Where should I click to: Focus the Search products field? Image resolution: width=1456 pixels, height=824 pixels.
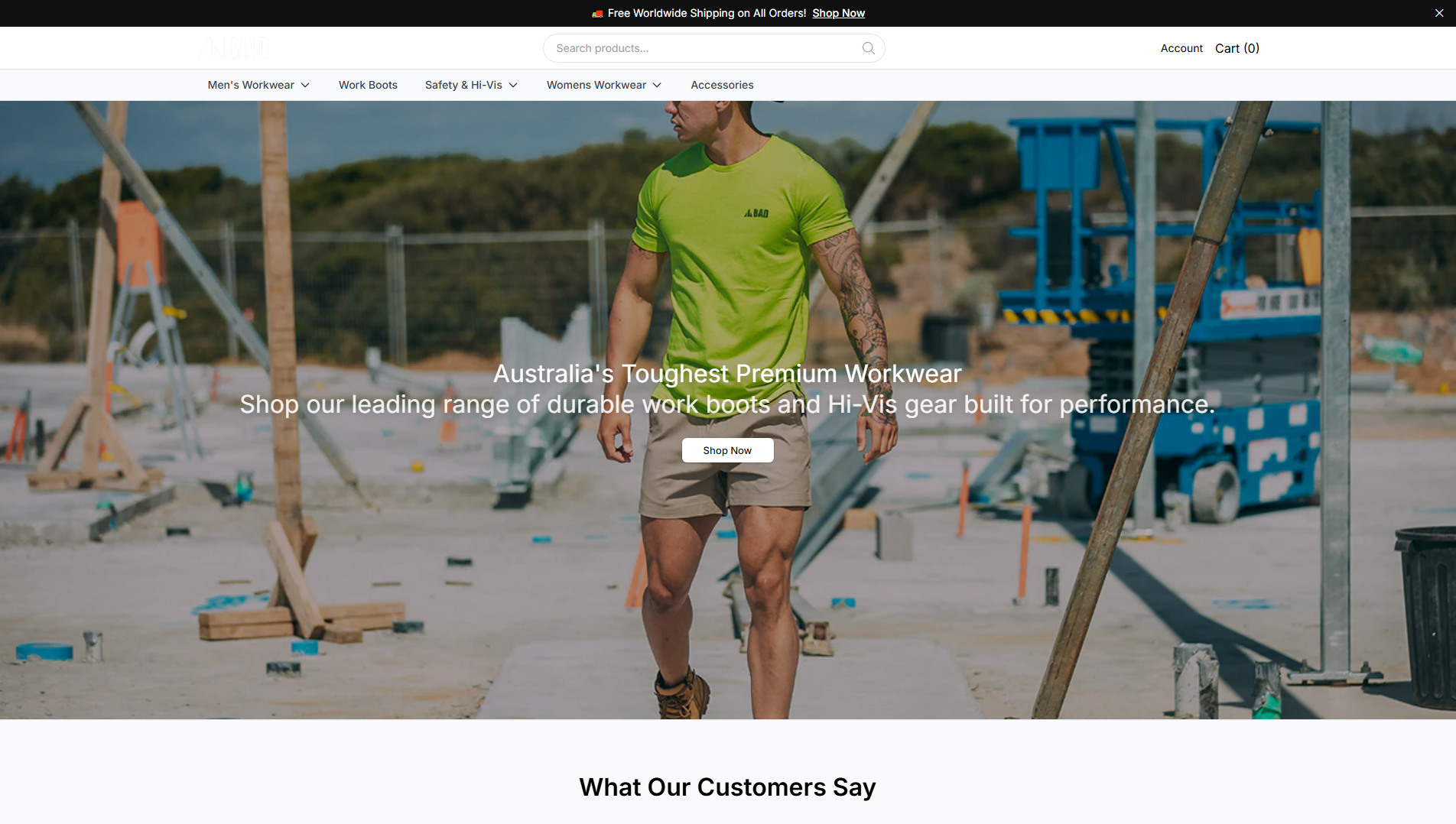pos(713,48)
